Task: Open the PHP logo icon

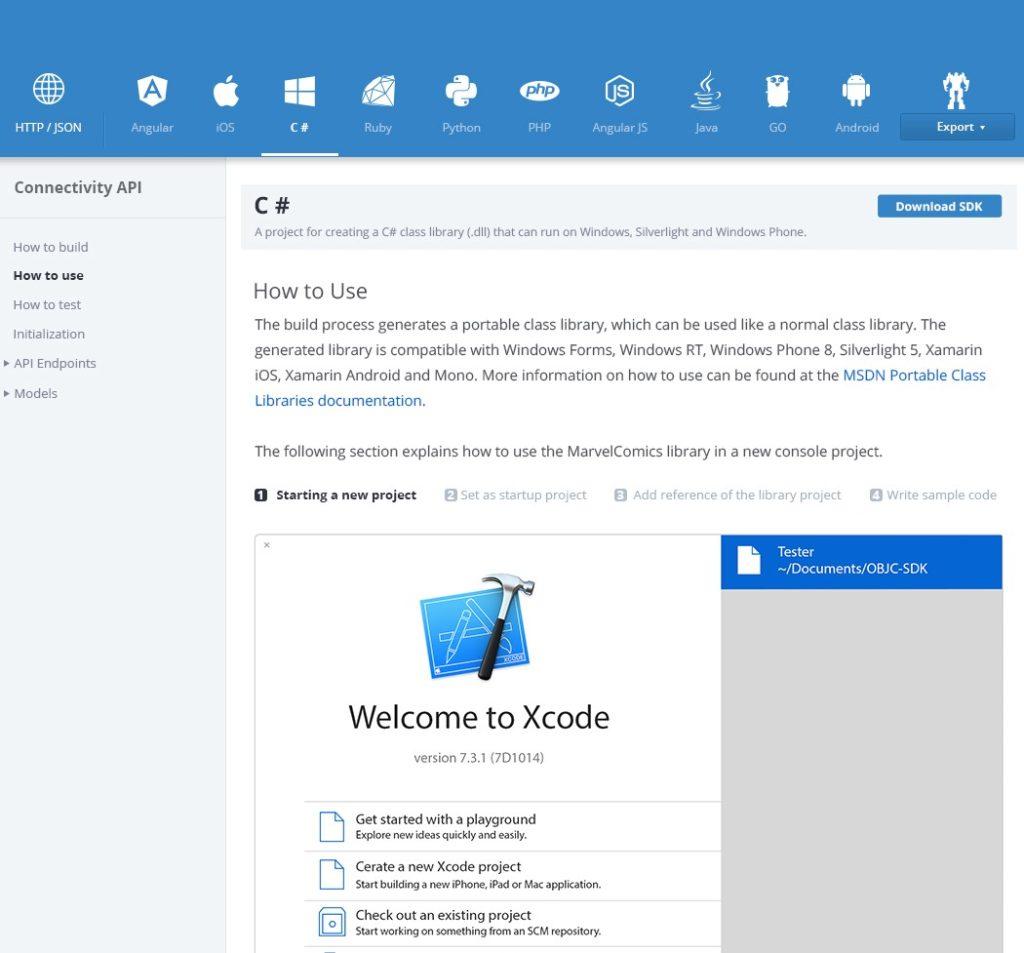Action: pyautogui.click(x=539, y=90)
